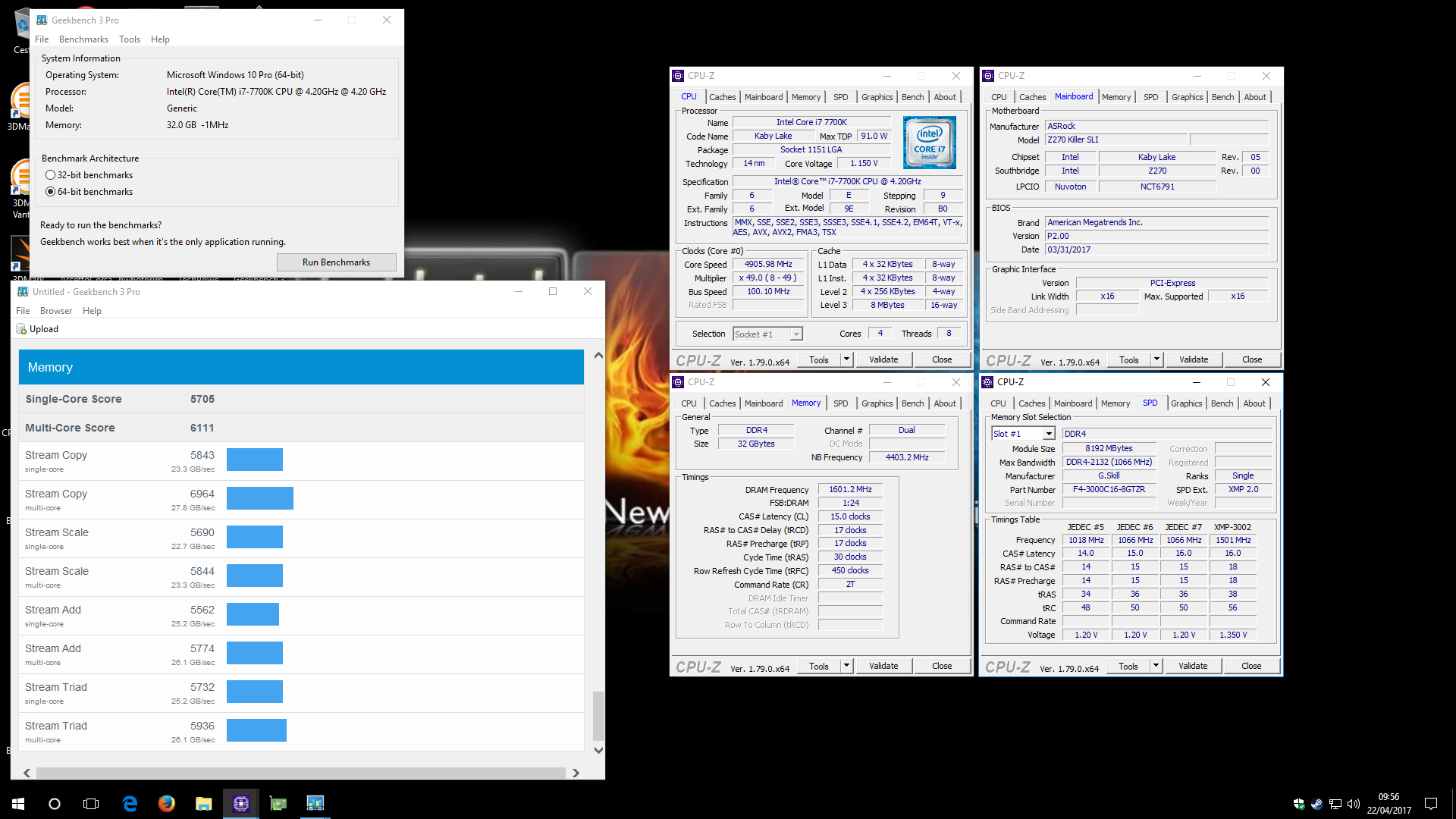Click Core Speed value 4905.98 MHz
This screenshot has height=819, width=1456.
point(768,265)
